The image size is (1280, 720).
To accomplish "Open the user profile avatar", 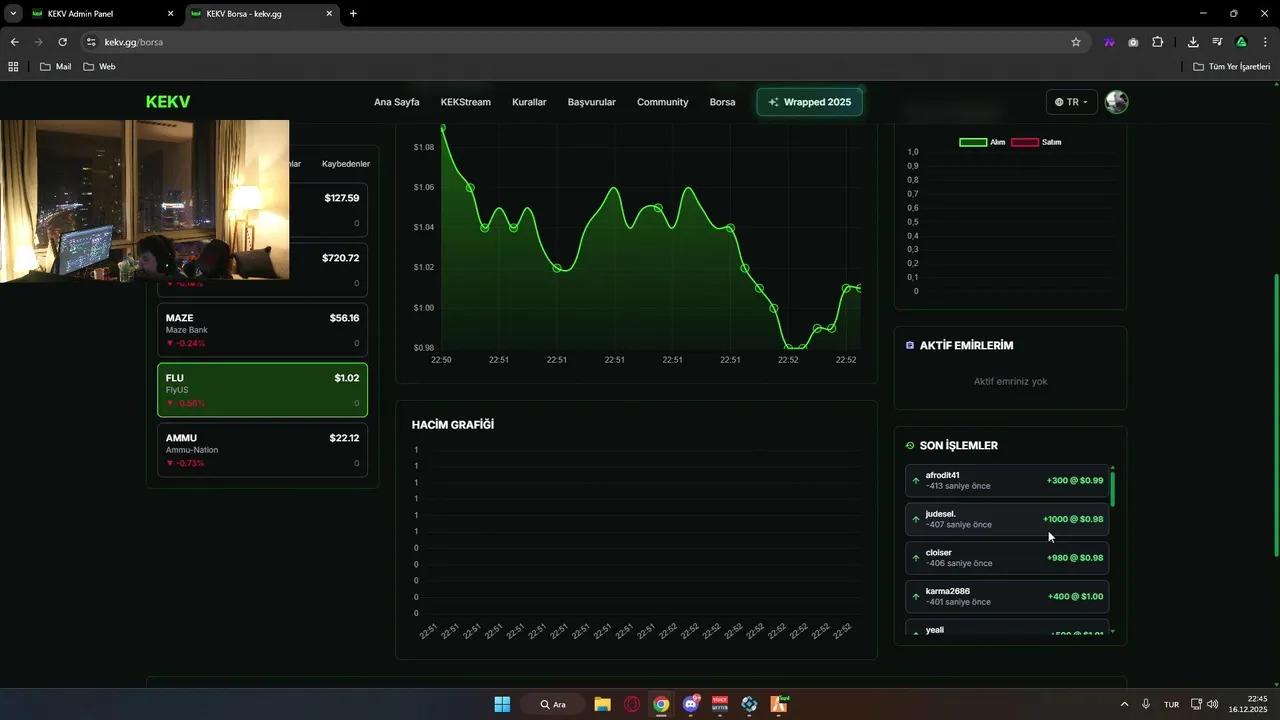I will [x=1116, y=102].
